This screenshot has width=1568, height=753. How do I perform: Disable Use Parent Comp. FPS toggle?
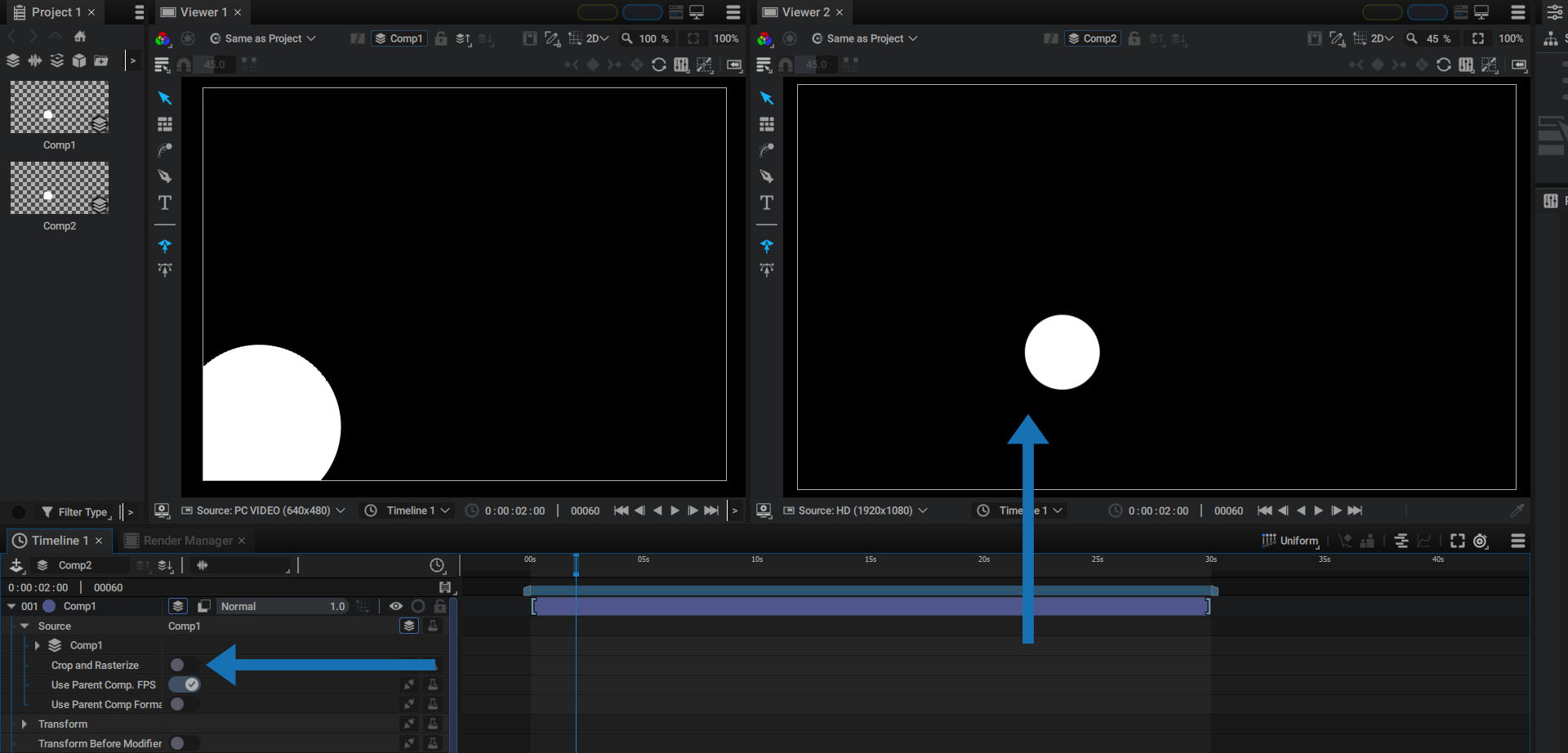click(185, 684)
